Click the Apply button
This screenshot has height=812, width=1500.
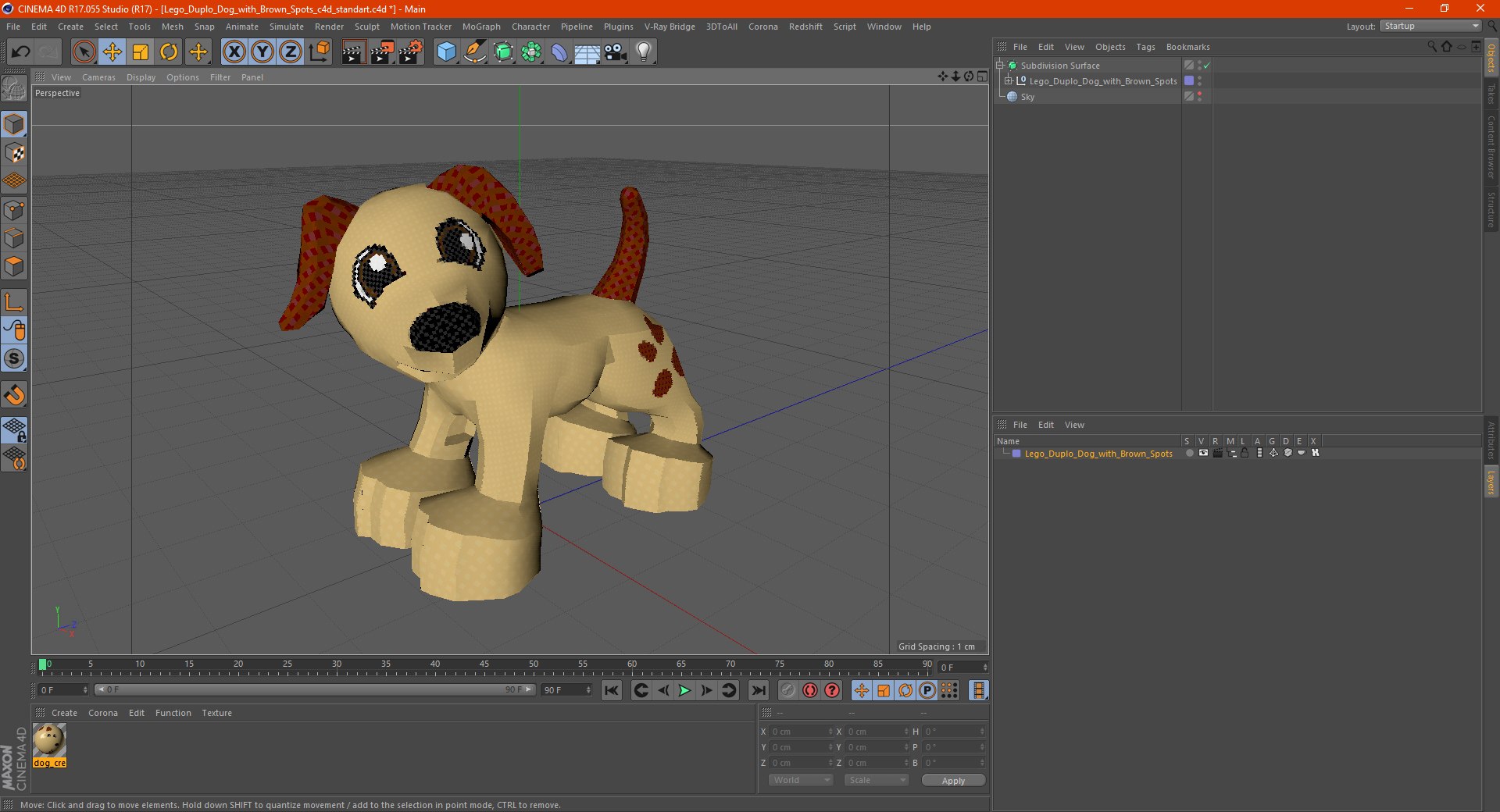pyautogui.click(x=953, y=781)
